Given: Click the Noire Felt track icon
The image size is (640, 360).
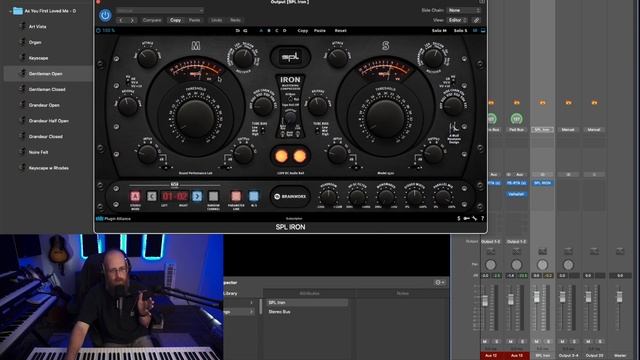Looking at the screenshot, I should click(x=22, y=152).
